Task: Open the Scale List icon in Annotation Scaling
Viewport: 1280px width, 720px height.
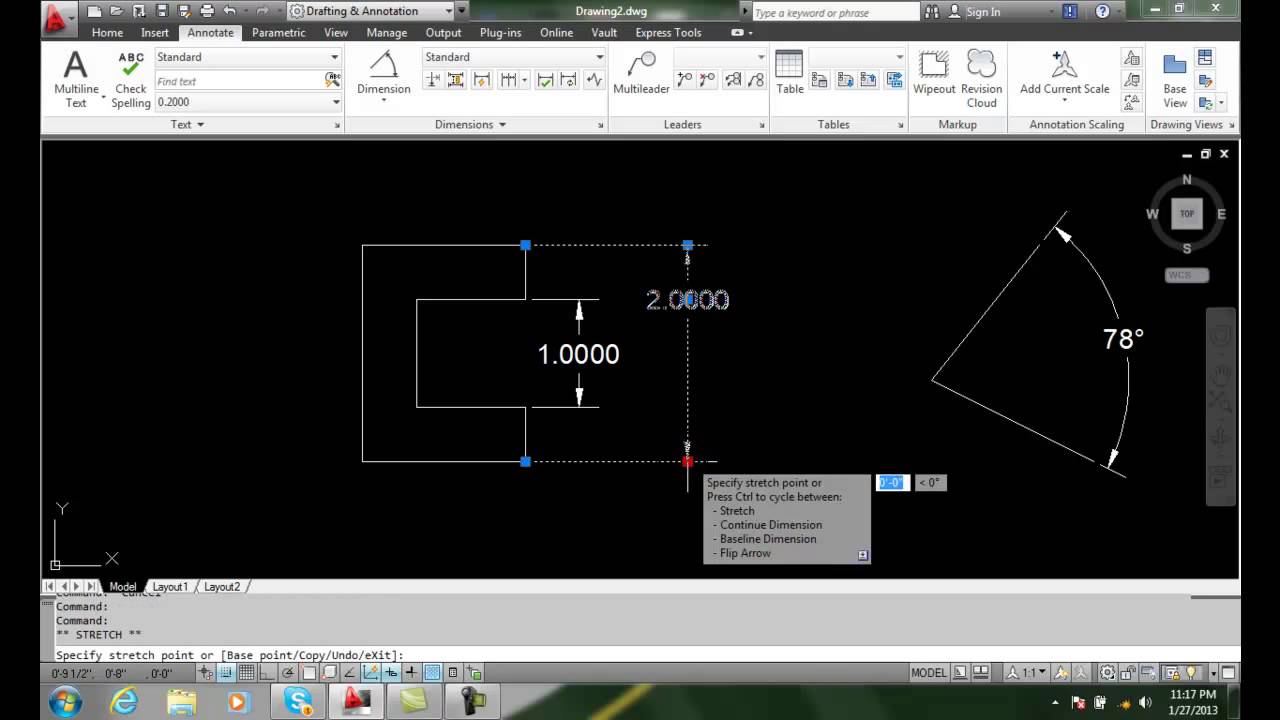Action: point(1132,58)
